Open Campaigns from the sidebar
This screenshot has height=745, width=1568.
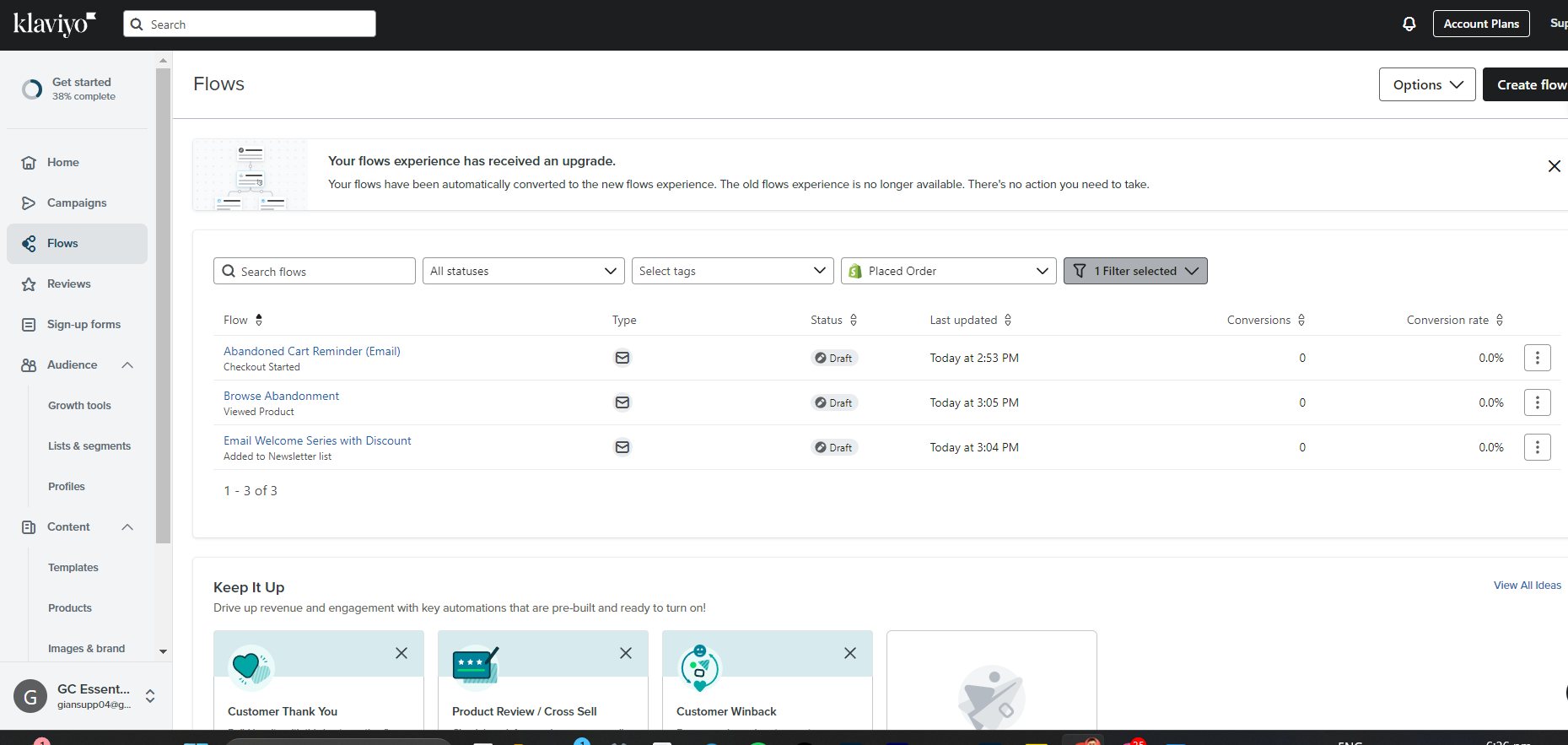[x=77, y=202]
